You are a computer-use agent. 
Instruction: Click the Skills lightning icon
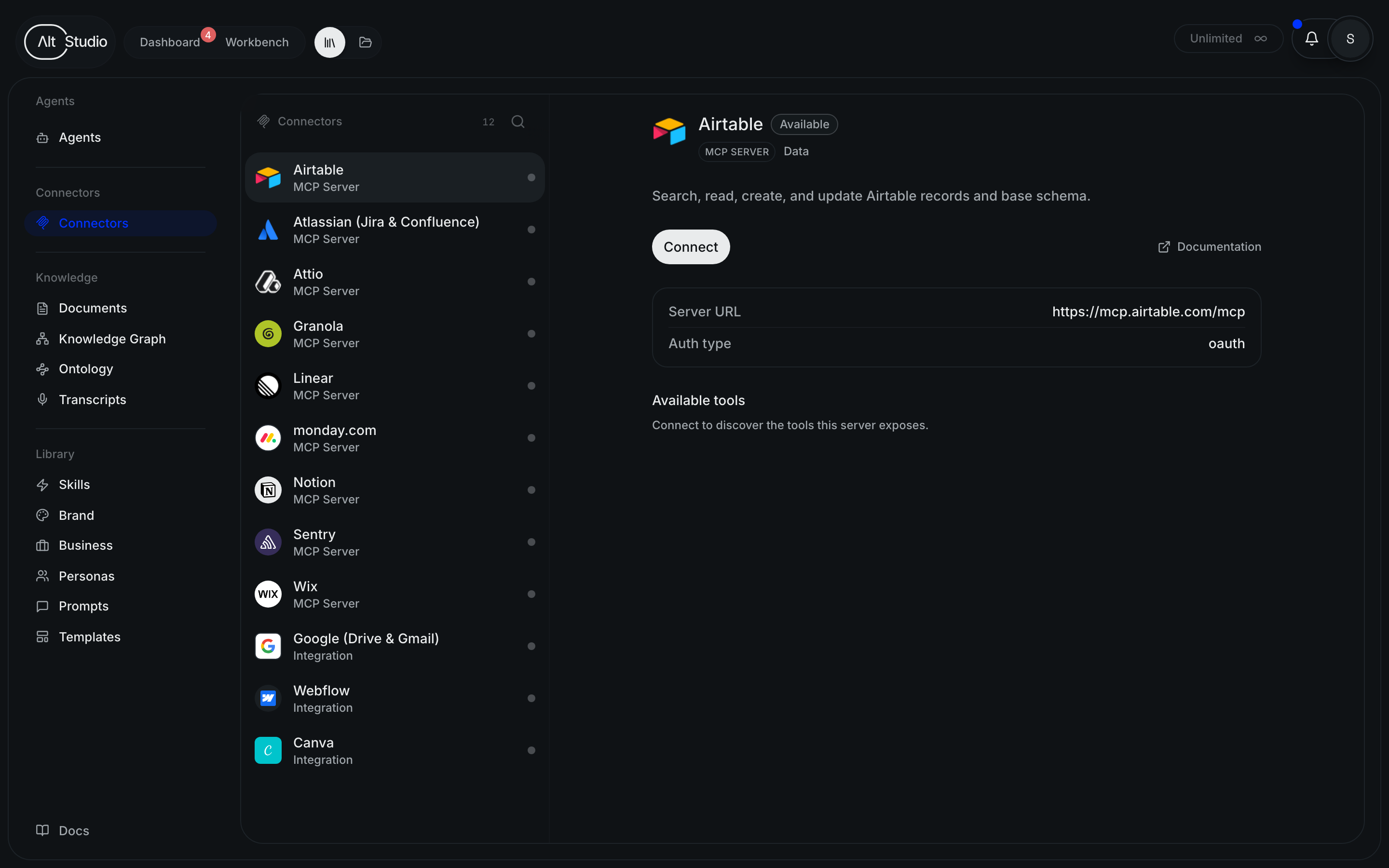(x=42, y=485)
